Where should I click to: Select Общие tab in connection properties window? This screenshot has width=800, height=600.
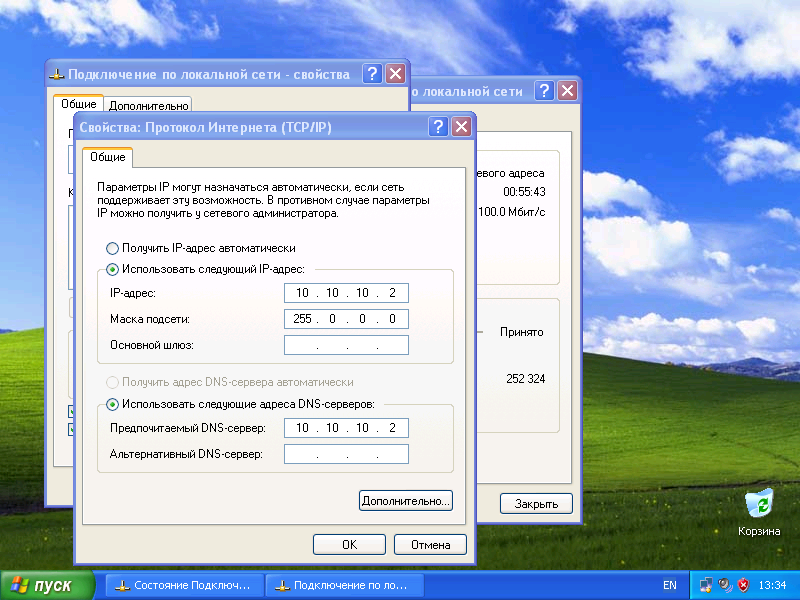click(x=79, y=104)
